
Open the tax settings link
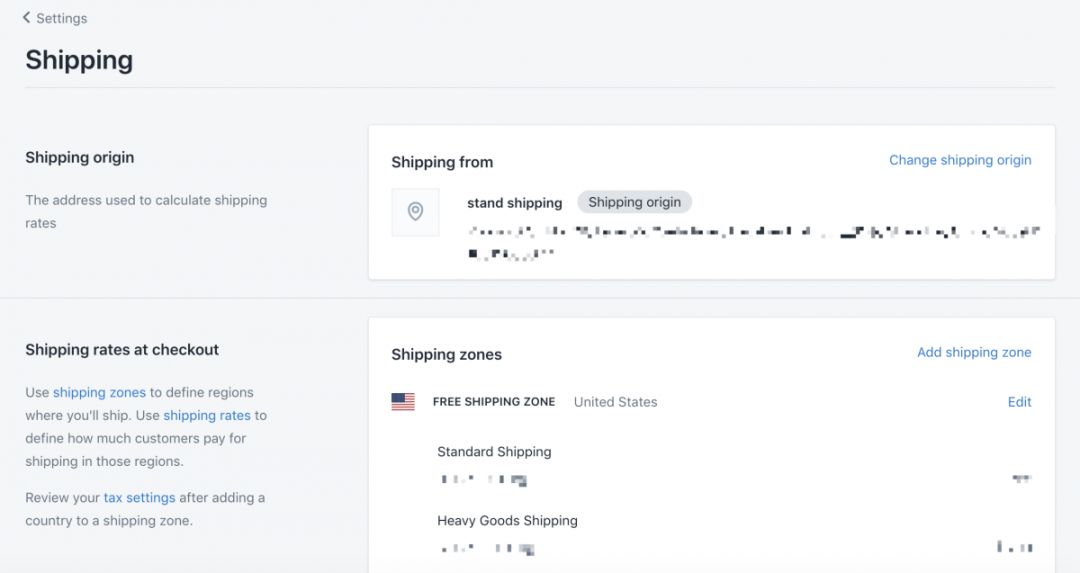pos(139,497)
